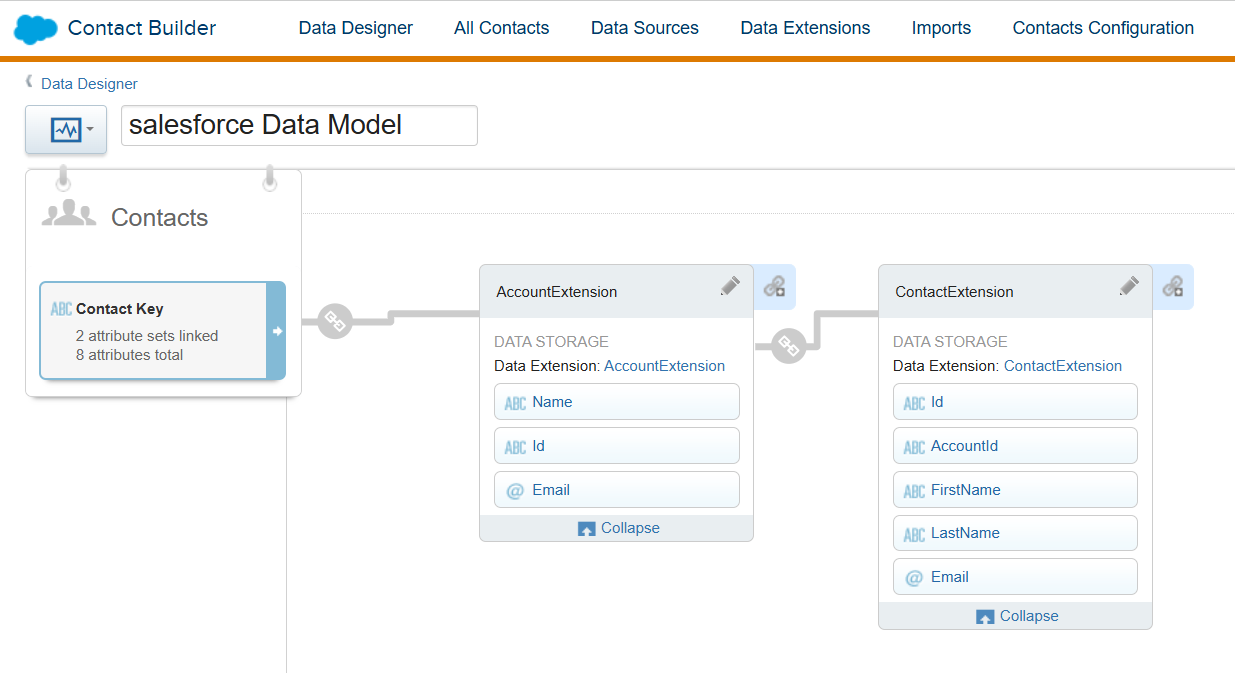1235x673 pixels.
Task: Expand the Contact Key arrow
Action: click(x=276, y=331)
